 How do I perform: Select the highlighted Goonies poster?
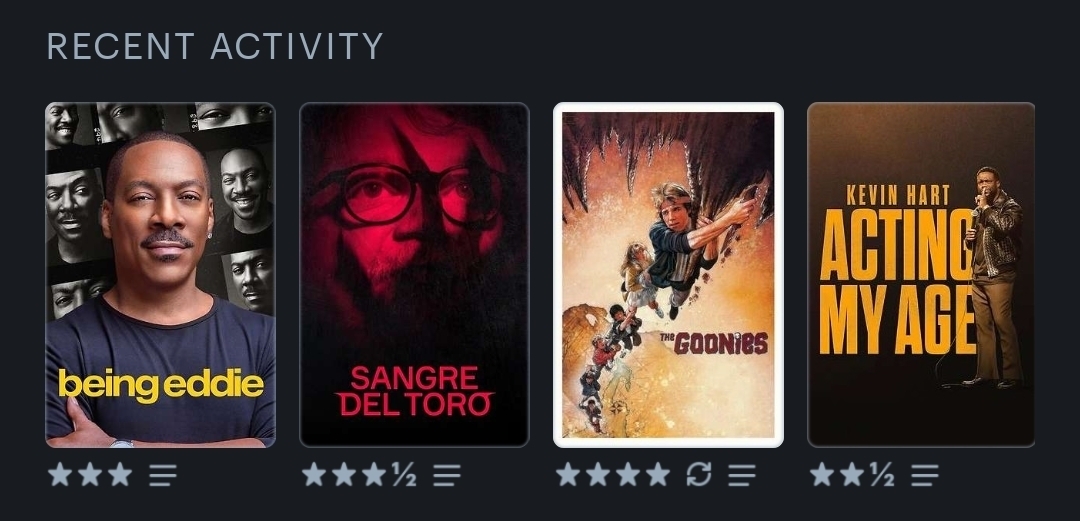tap(668, 275)
